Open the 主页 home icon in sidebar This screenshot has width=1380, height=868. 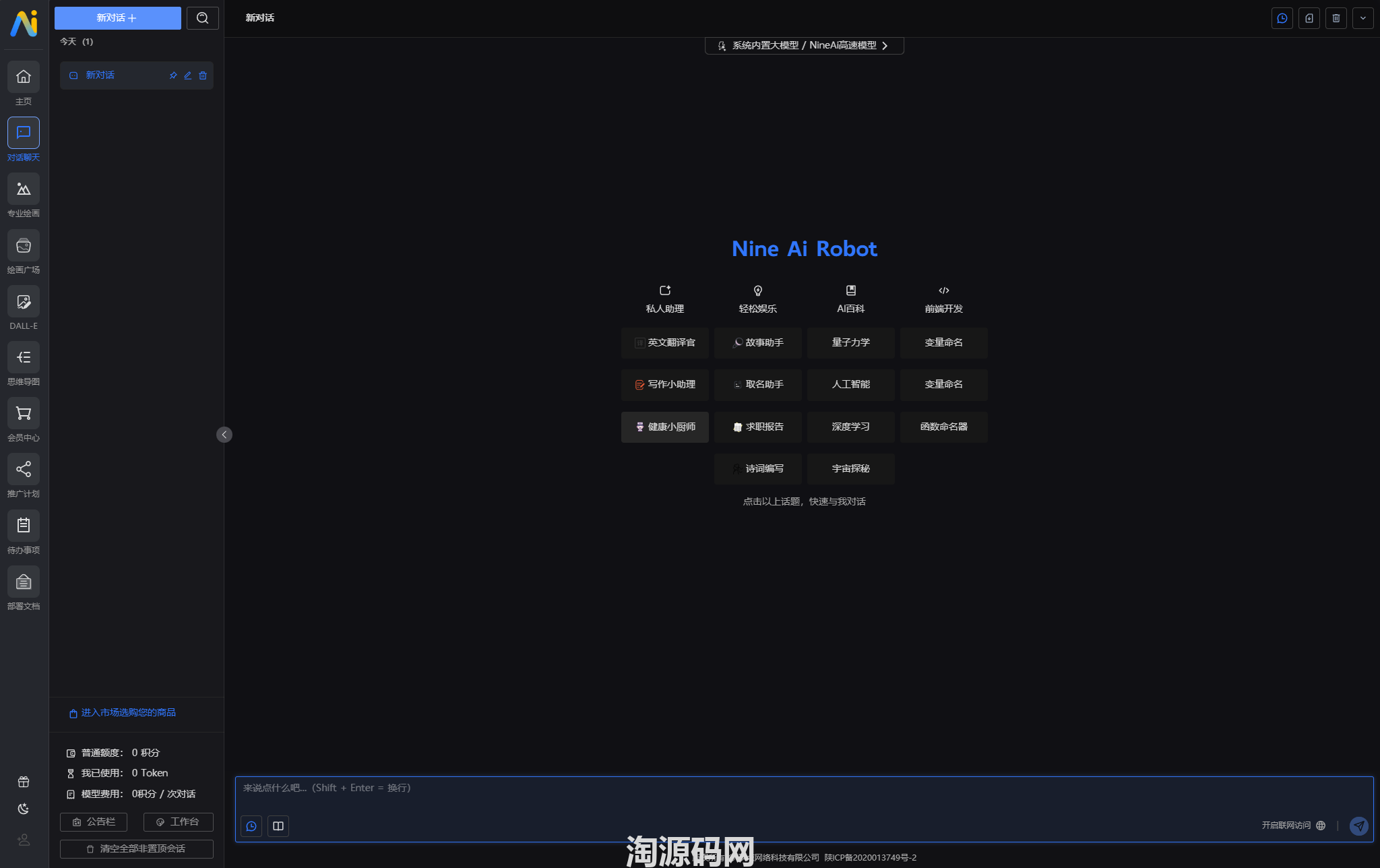(x=24, y=77)
